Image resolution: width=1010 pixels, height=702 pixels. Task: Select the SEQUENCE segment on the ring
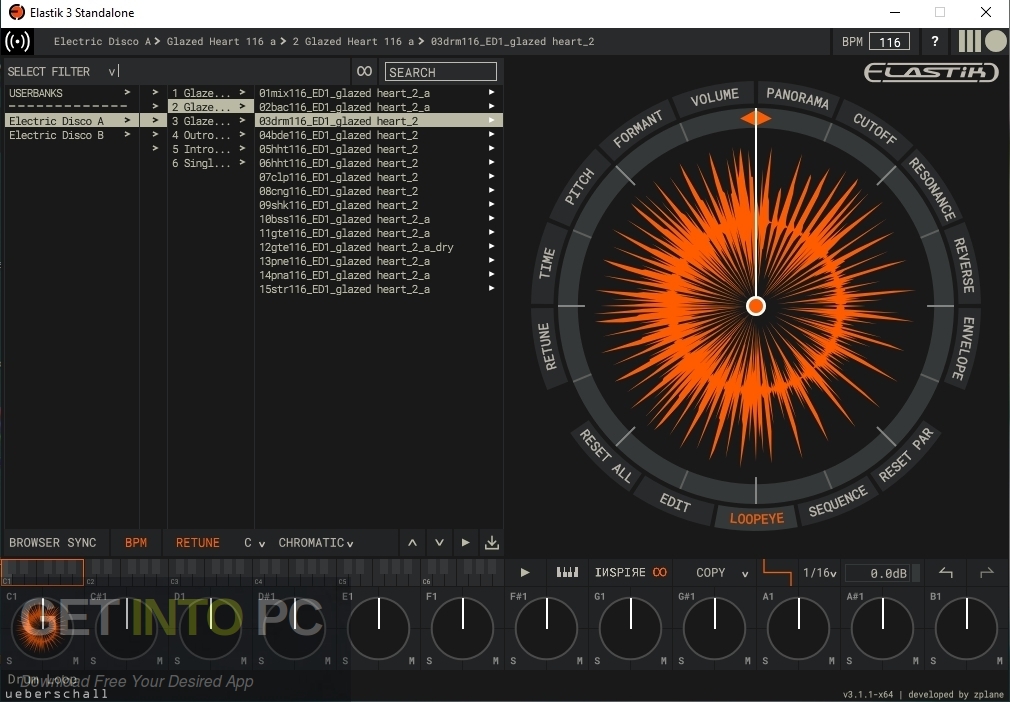pos(838,501)
